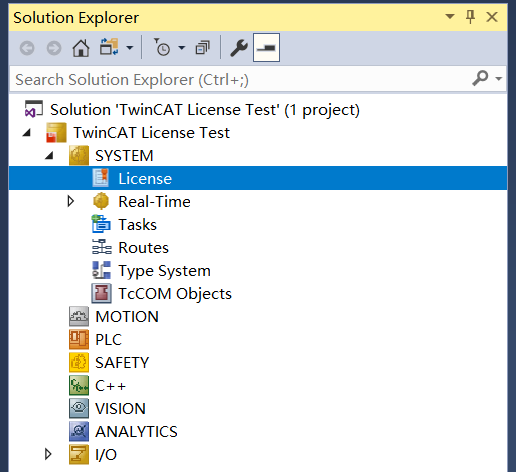Viewport: 516px width, 472px height.
Task: Click the VISION eye icon node
Action: click(x=79, y=408)
